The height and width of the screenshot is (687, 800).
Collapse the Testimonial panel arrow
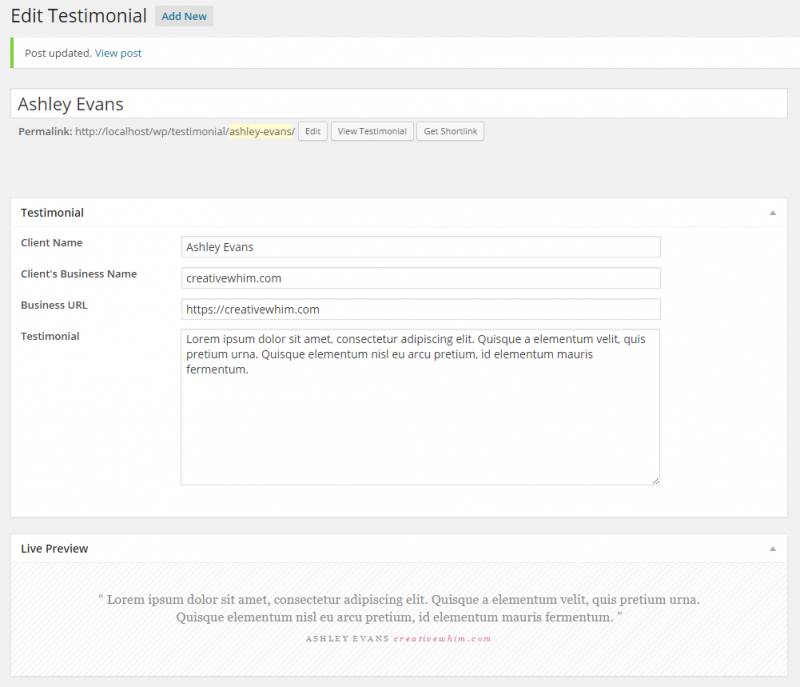coord(772,213)
